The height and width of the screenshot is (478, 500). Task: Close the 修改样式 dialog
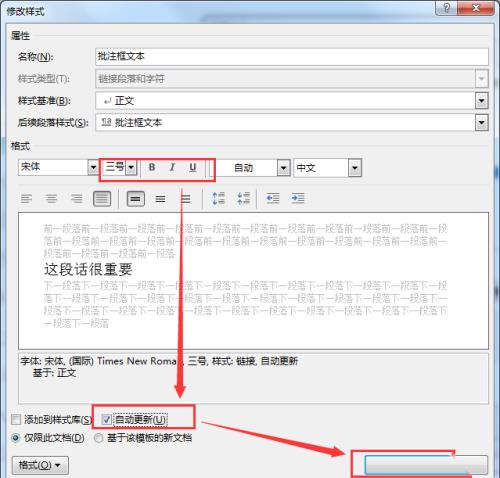point(476,8)
